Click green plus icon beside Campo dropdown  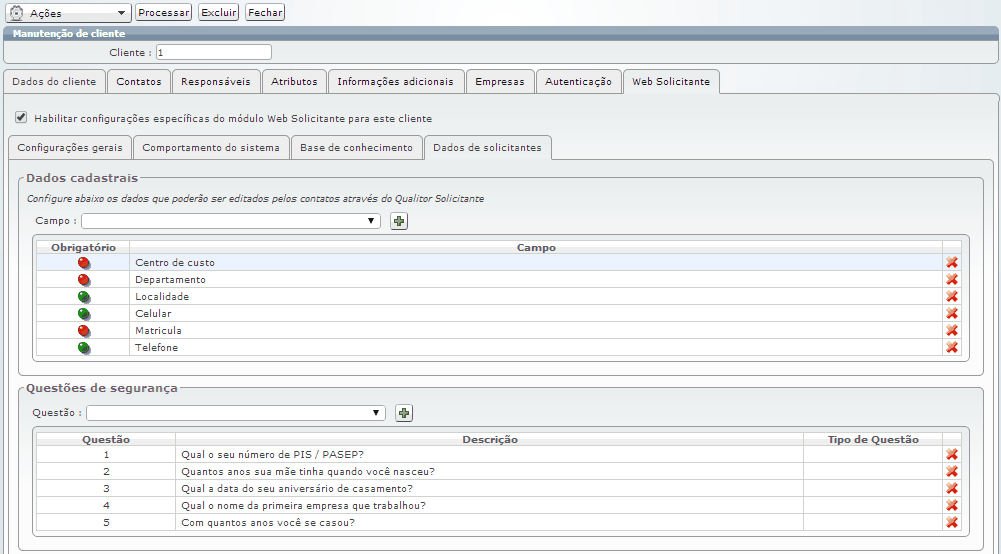coord(399,221)
